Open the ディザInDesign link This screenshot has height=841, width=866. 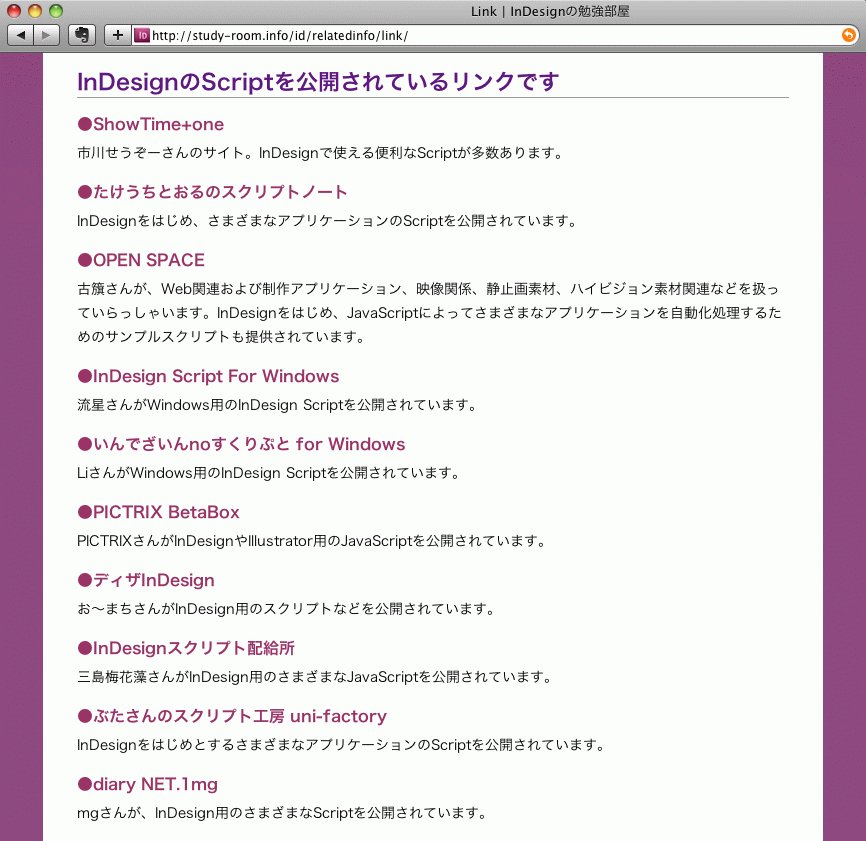(146, 580)
